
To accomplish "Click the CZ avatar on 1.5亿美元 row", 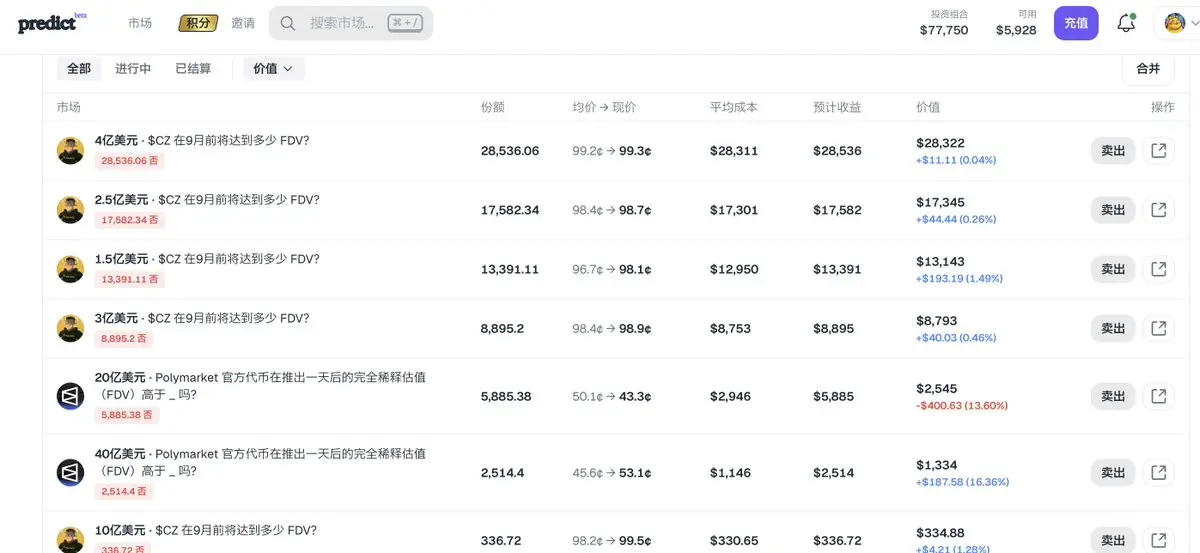I will (70, 269).
